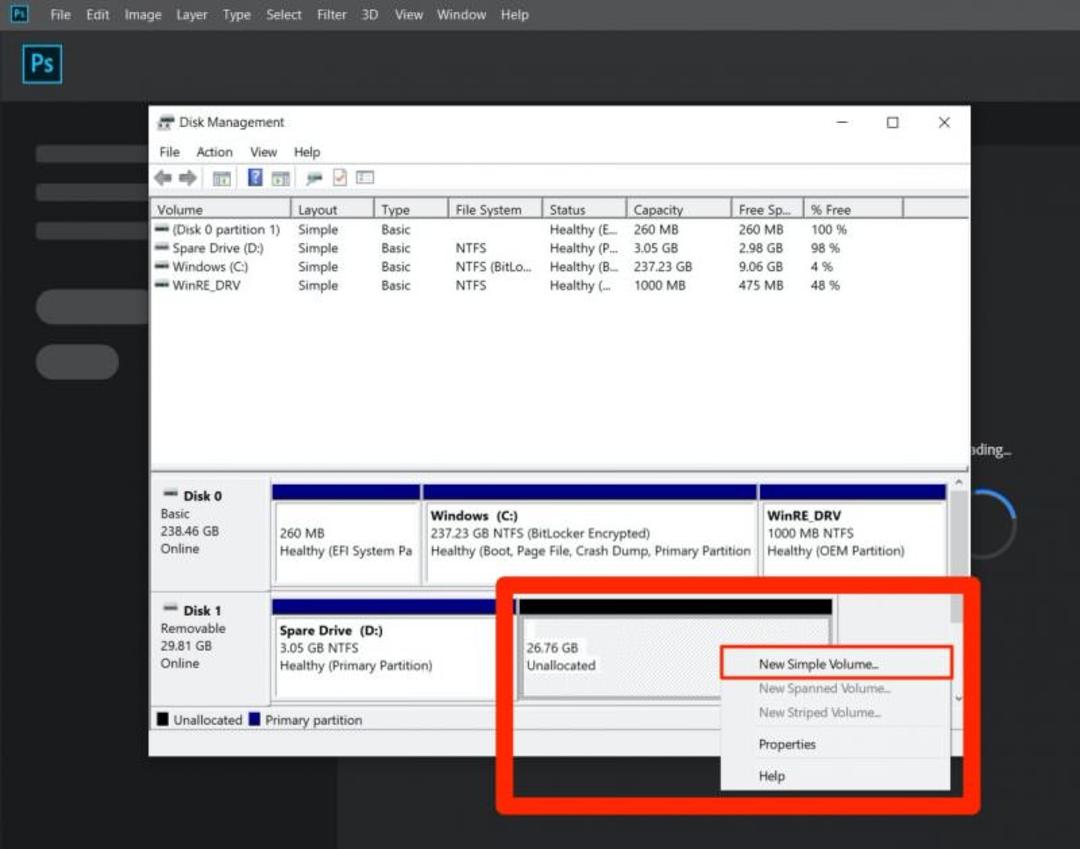Screen dimensions: 1080x849
Task: Sort by the % Free column header
Action: coord(853,209)
